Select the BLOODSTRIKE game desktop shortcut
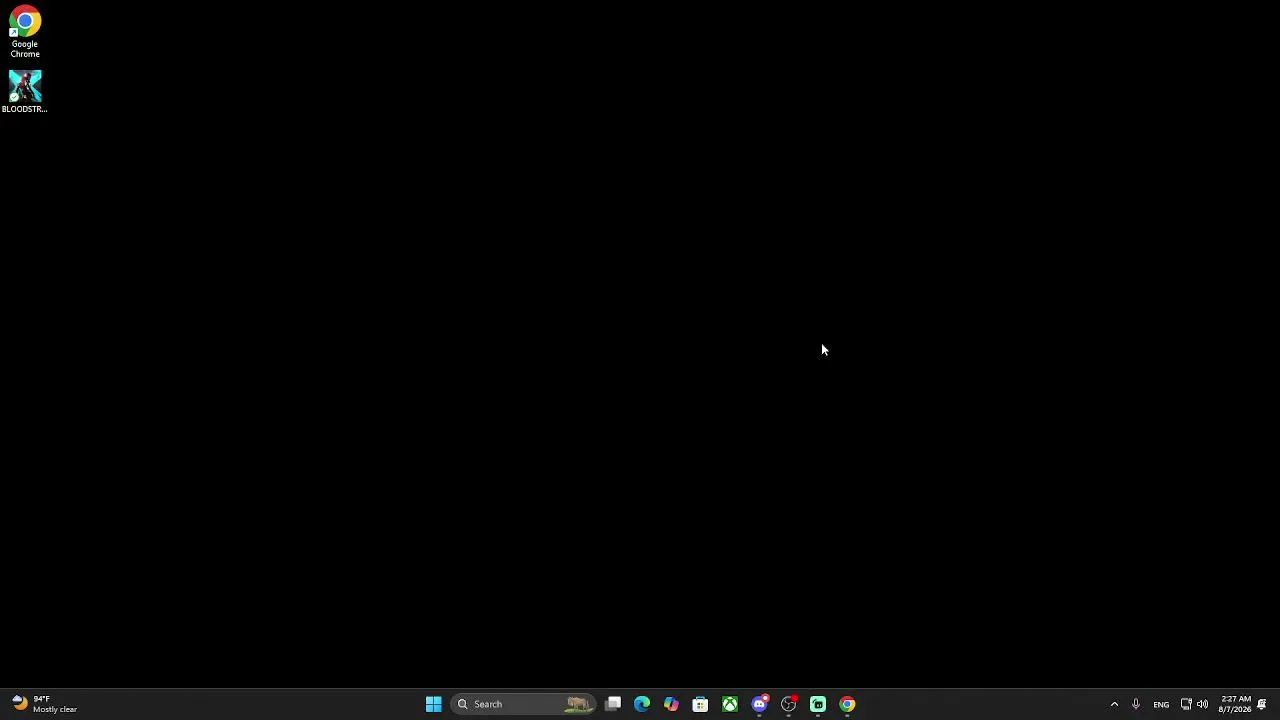The width and height of the screenshot is (1280, 720). pyautogui.click(x=25, y=91)
